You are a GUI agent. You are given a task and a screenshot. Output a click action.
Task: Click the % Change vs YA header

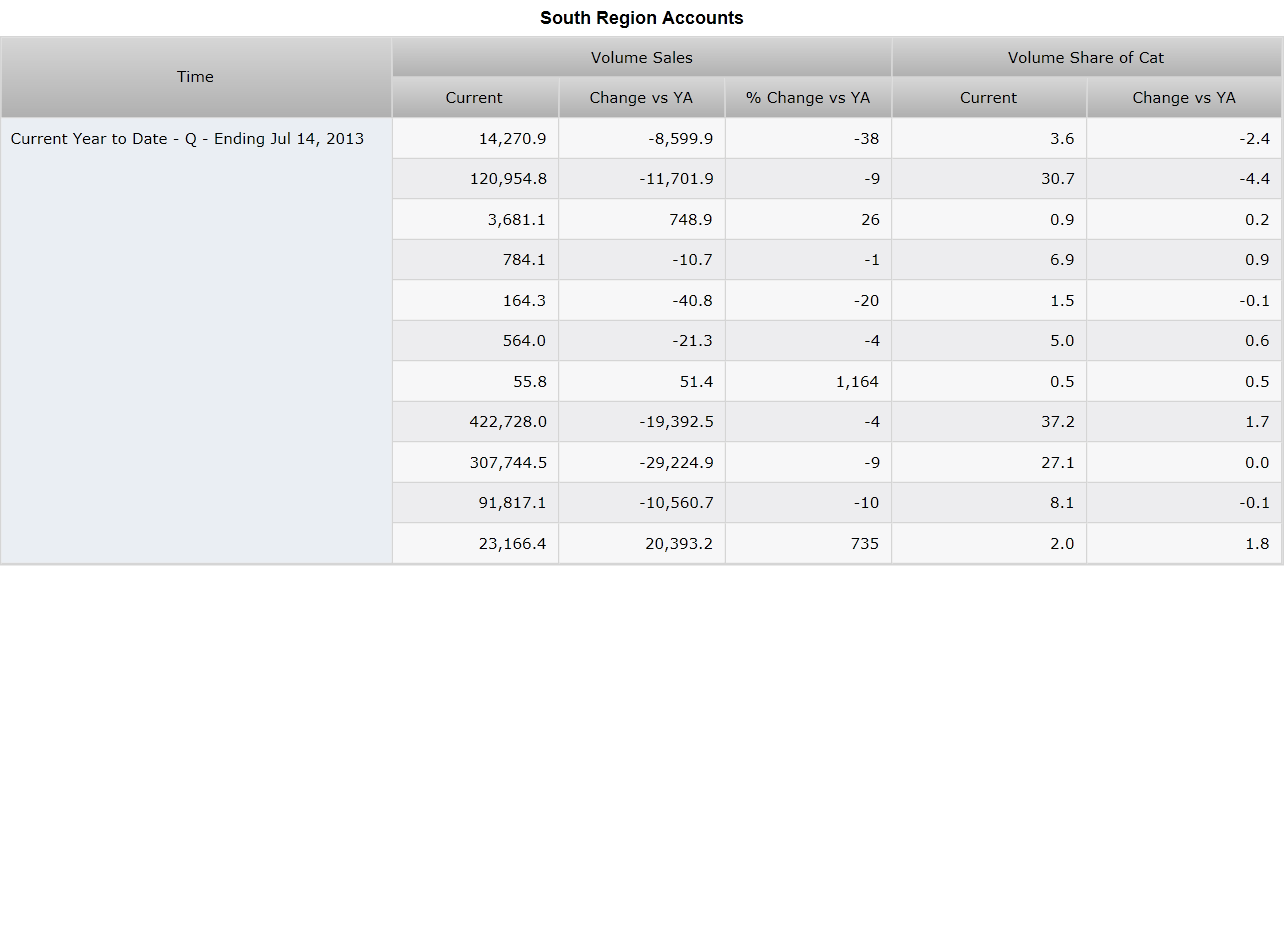(x=808, y=98)
